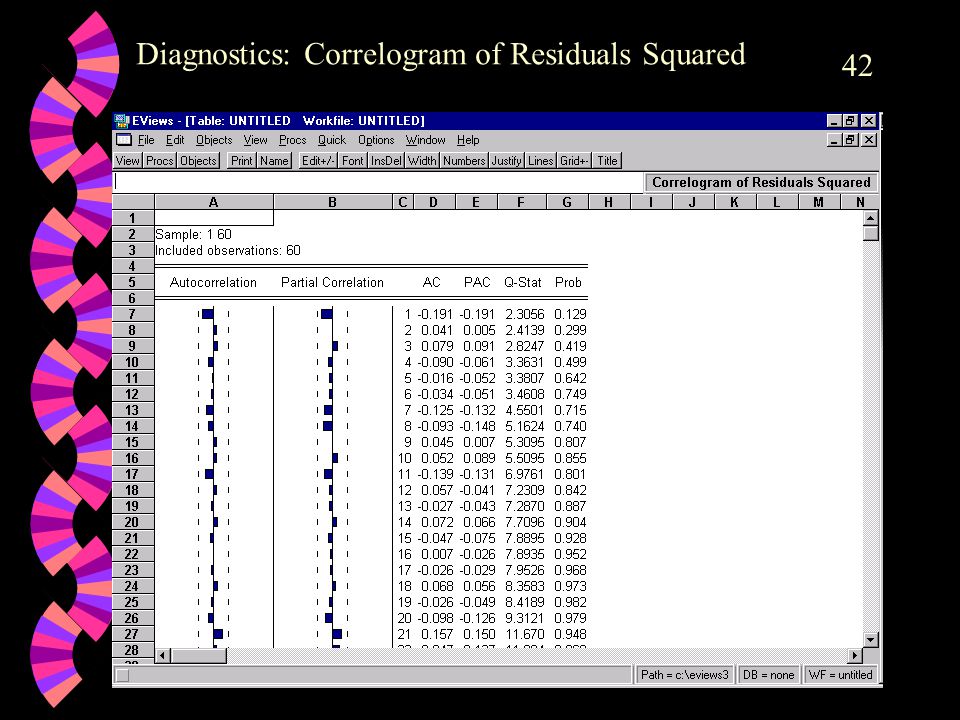Click the 'DB = none' status entry
The height and width of the screenshot is (720, 960).
coord(768,675)
